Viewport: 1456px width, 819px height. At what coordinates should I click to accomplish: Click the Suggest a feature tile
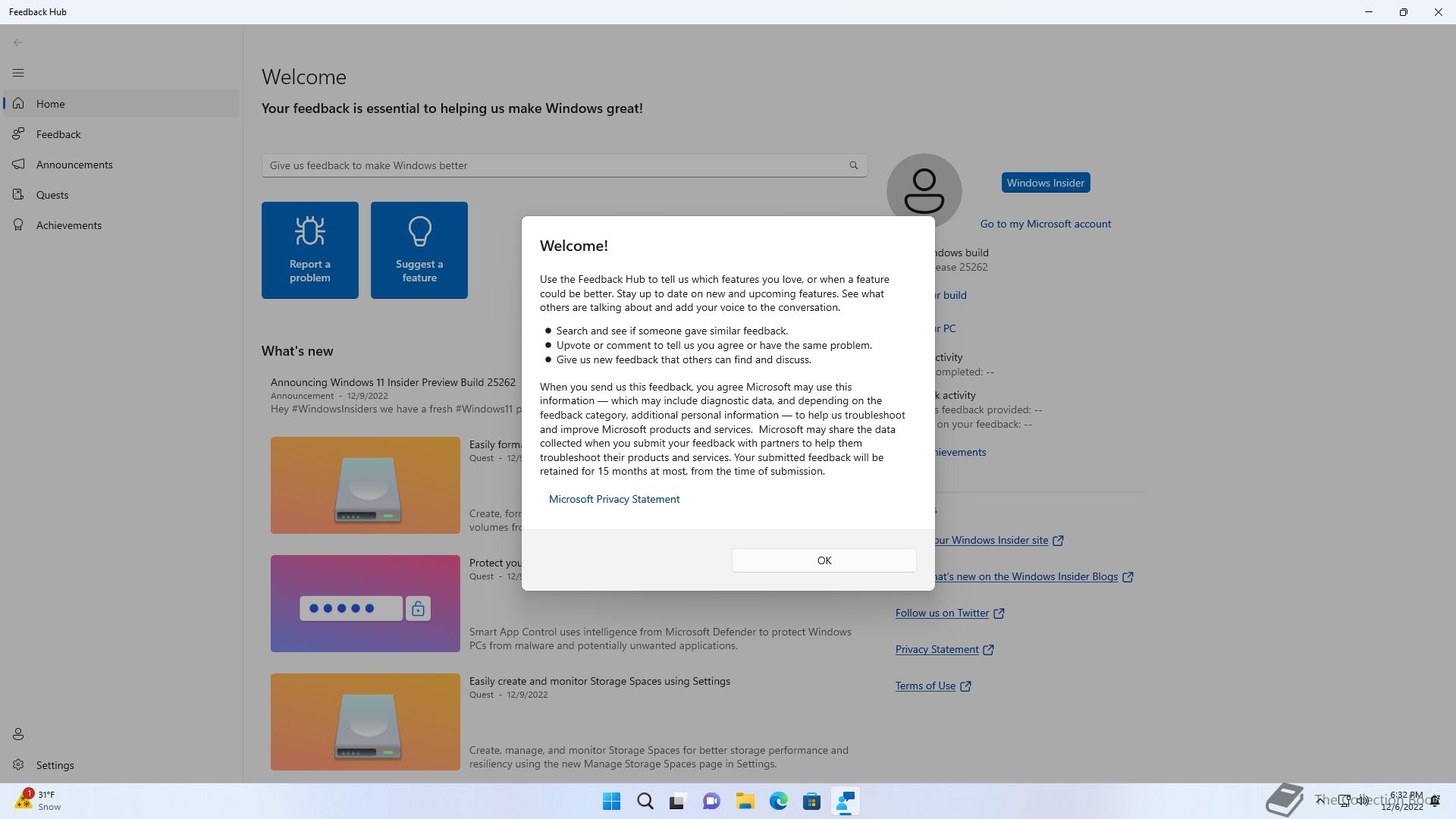(x=419, y=250)
